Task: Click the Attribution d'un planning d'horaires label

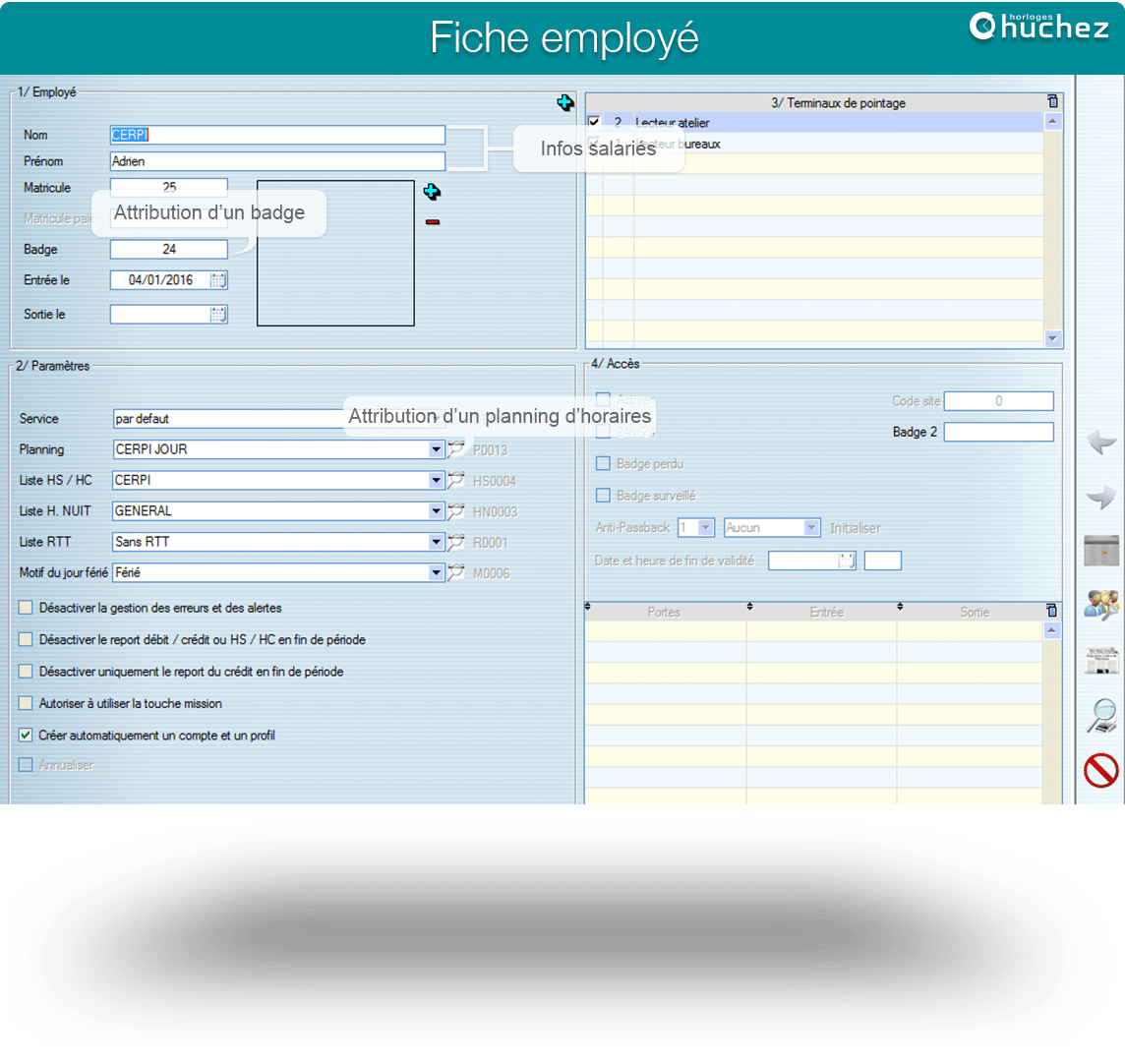Action: (498, 416)
